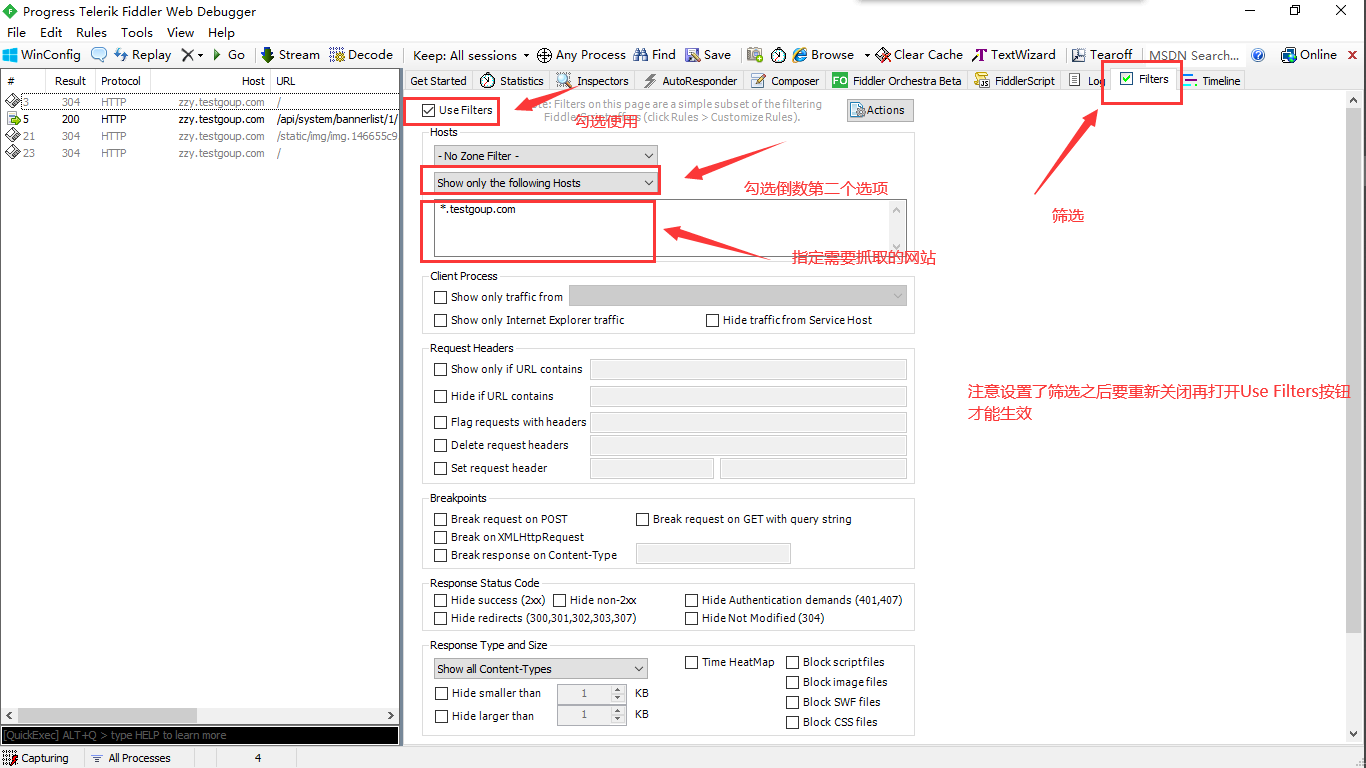Image resolution: width=1366 pixels, height=768 pixels.
Task: Enable Time HeatMap checkbox
Action: [x=692, y=662]
